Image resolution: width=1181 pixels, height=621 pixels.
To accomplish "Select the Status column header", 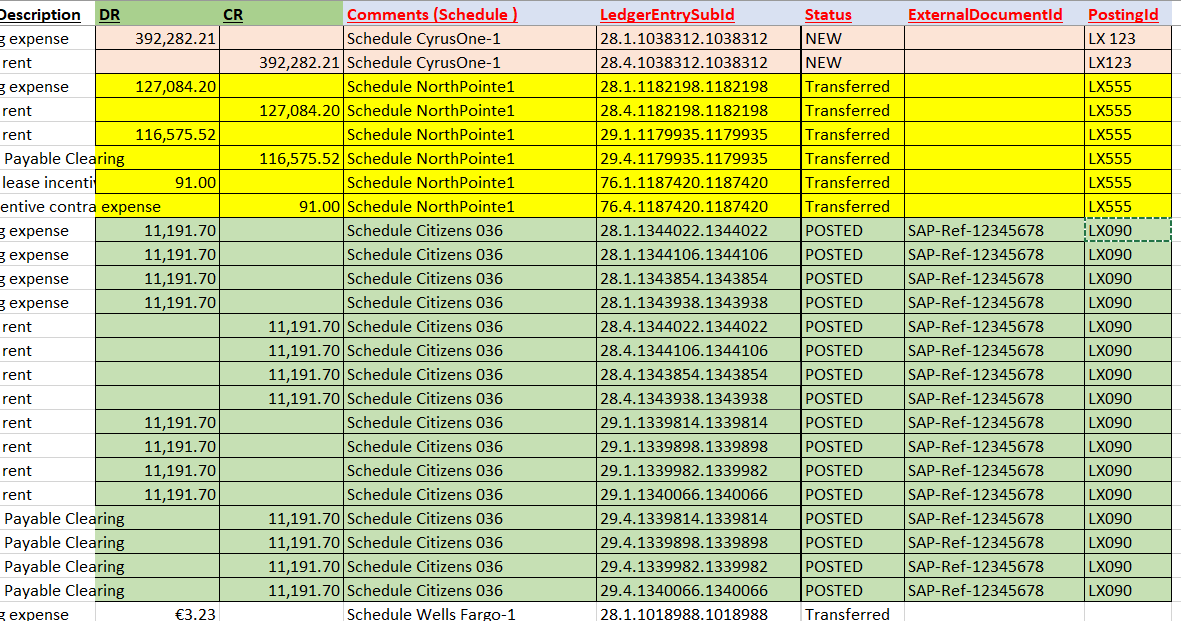I will (851, 14).
